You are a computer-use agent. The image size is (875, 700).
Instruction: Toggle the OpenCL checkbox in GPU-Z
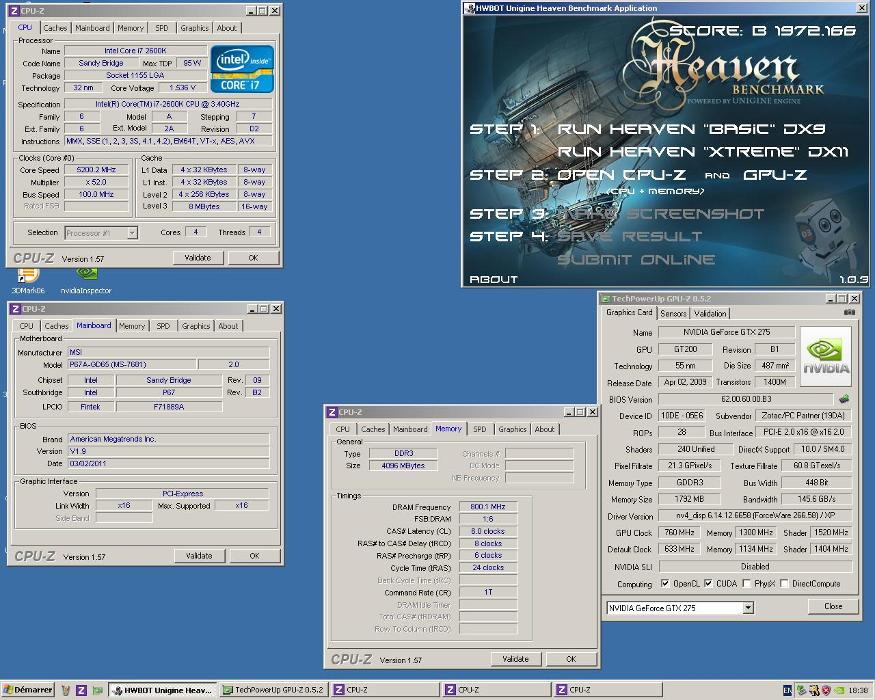point(665,583)
